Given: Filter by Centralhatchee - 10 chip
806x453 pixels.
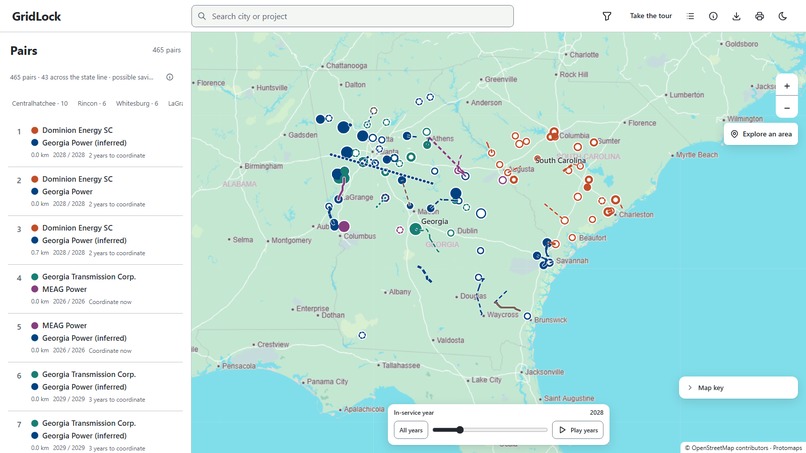Looking at the screenshot, I should click(40, 103).
